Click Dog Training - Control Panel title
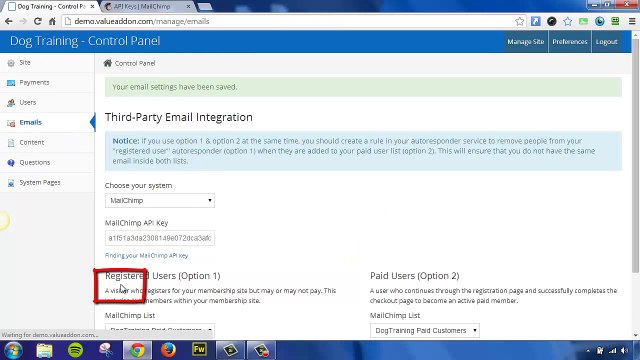The width and height of the screenshot is (640, 360). pyautogui.click(x=85, y=41)
